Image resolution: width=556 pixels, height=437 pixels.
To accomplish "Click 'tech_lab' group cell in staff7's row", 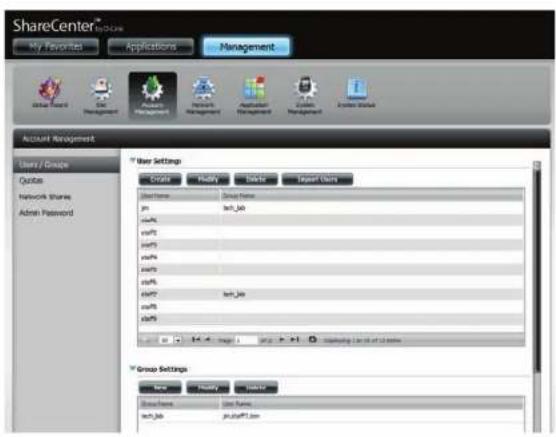I will pyautogui.click(x=234, y=294).
